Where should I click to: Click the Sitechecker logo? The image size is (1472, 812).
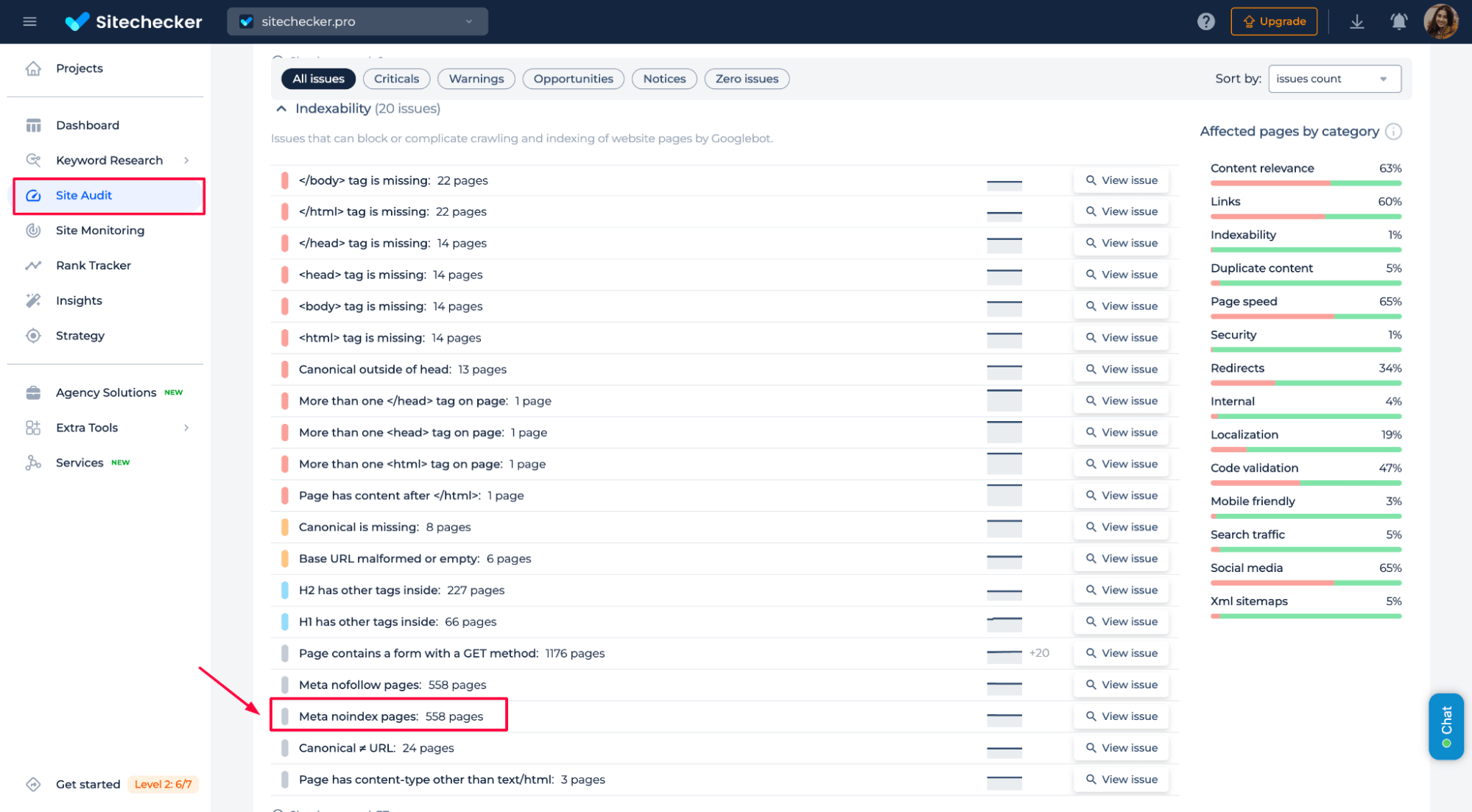point(133,21)
